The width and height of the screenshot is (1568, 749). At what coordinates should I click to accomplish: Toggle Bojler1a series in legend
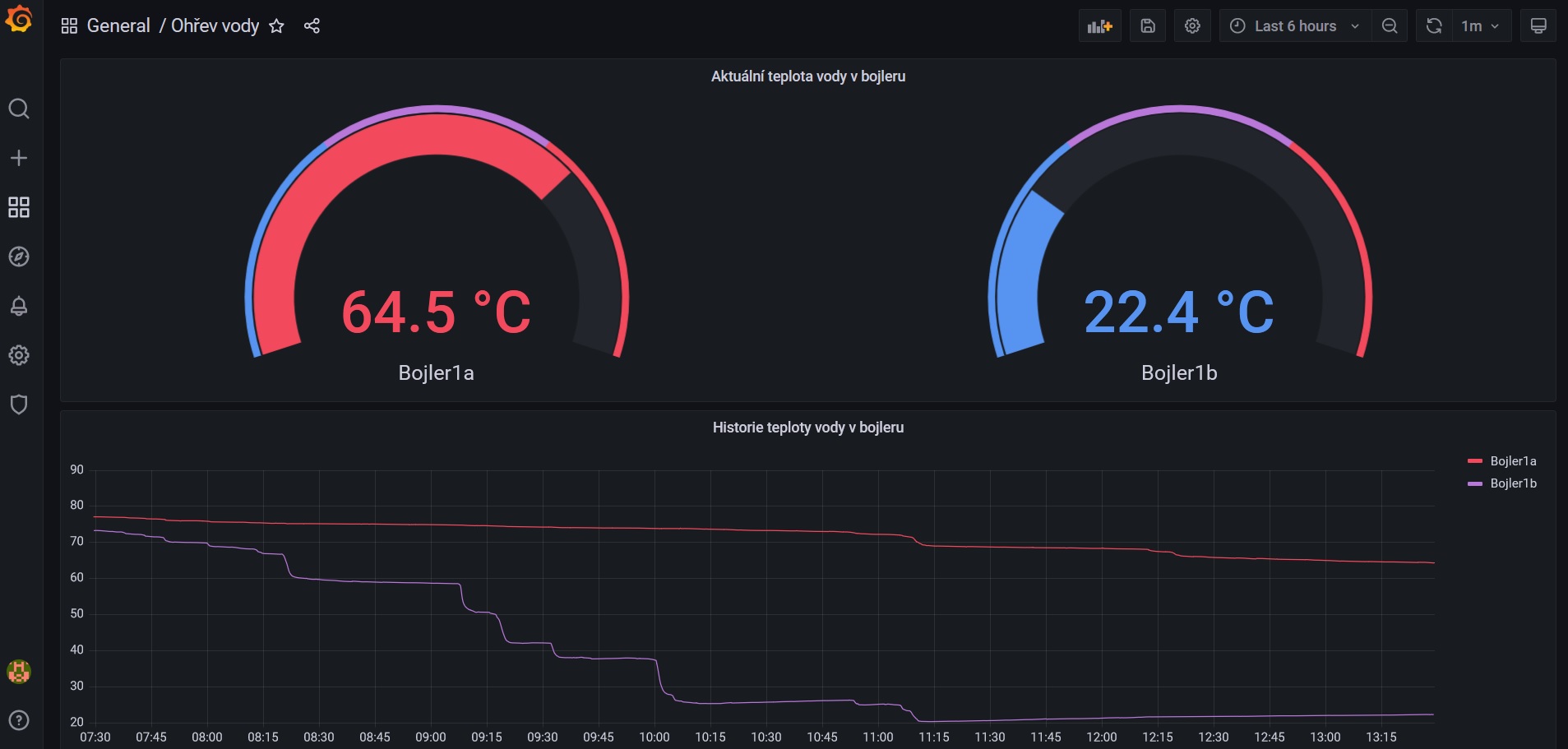tap(1502, 461)
